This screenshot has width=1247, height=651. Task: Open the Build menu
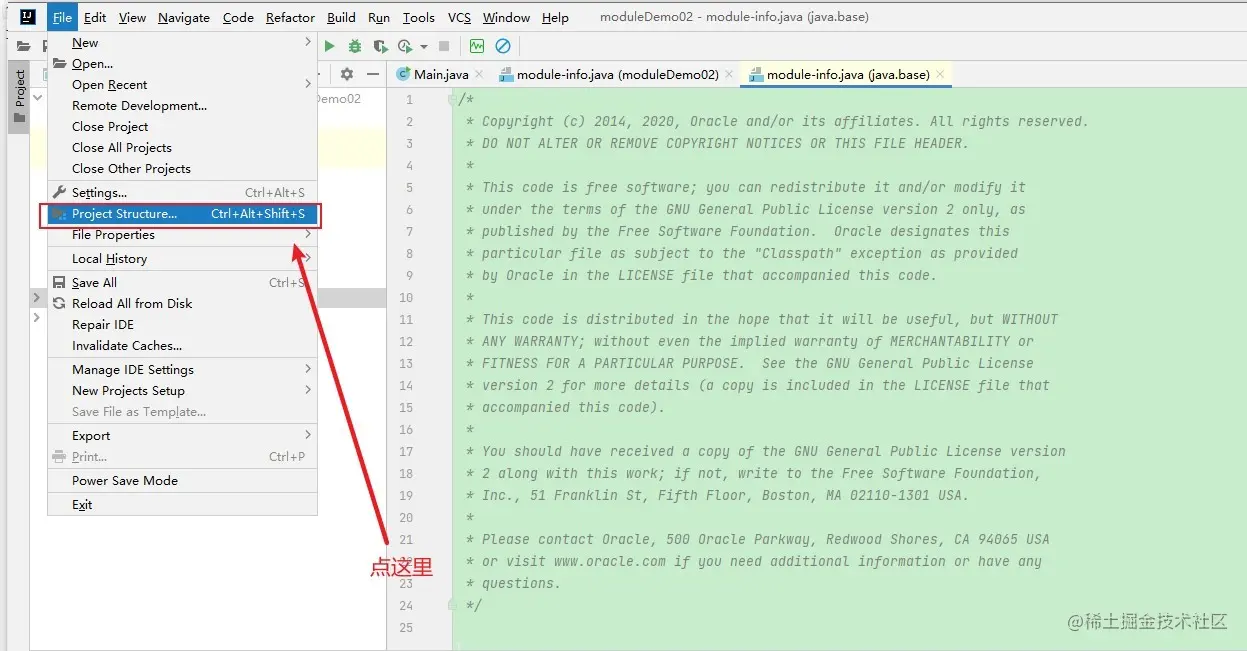coord(341,17)
